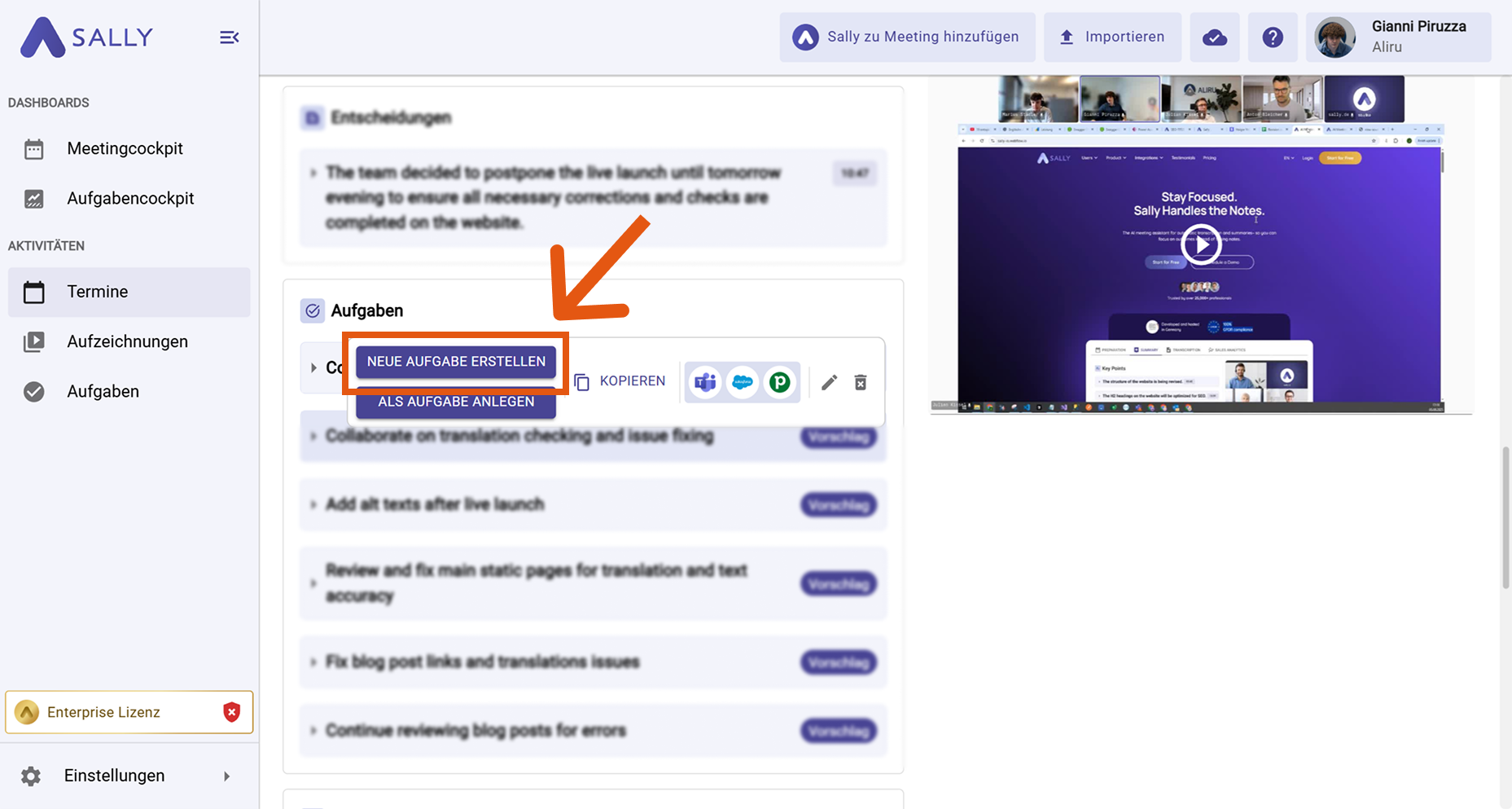This screenshot has height=809, width=1512.
Task: Click the Kopieren button
Action: point(620,381)
